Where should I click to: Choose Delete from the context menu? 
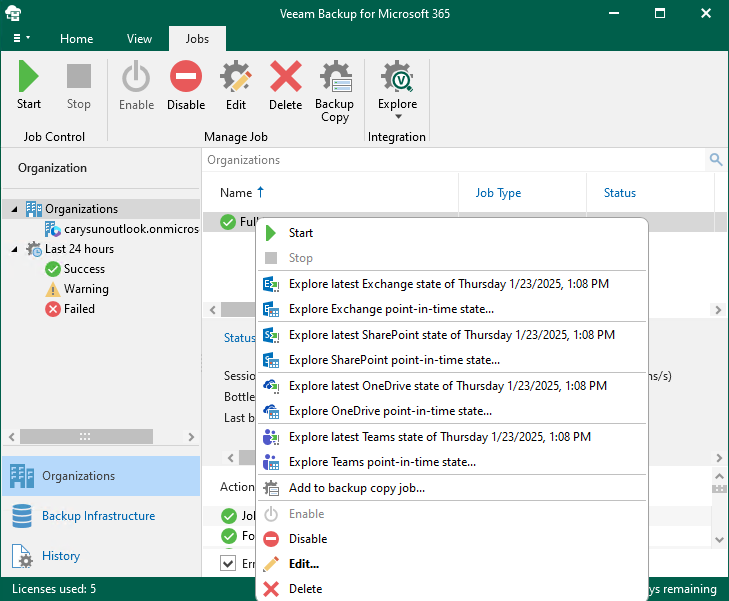(452, 589)
